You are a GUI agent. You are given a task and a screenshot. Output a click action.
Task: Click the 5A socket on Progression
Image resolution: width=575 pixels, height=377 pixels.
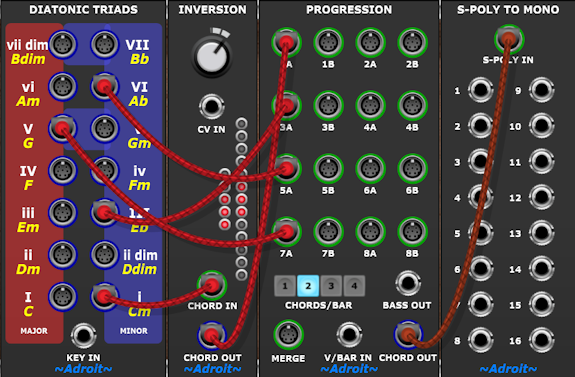(286, 168)
